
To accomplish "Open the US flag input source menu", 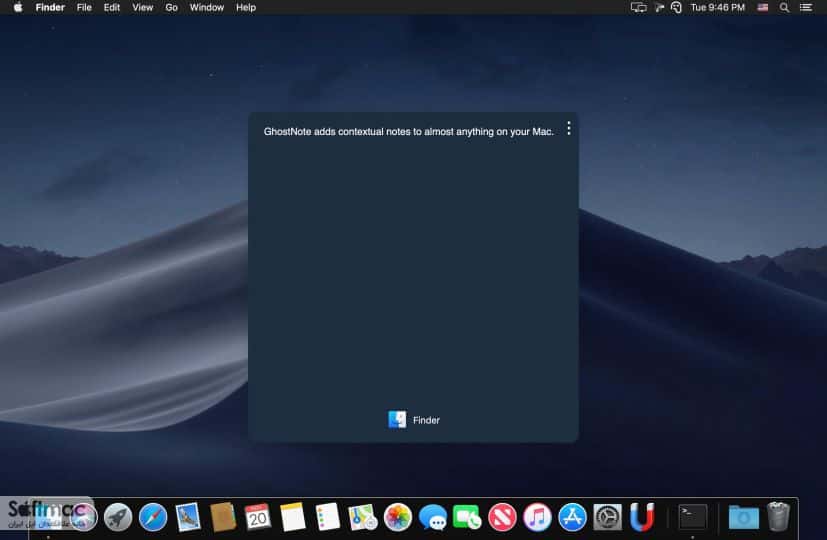I will pos(763,7).
